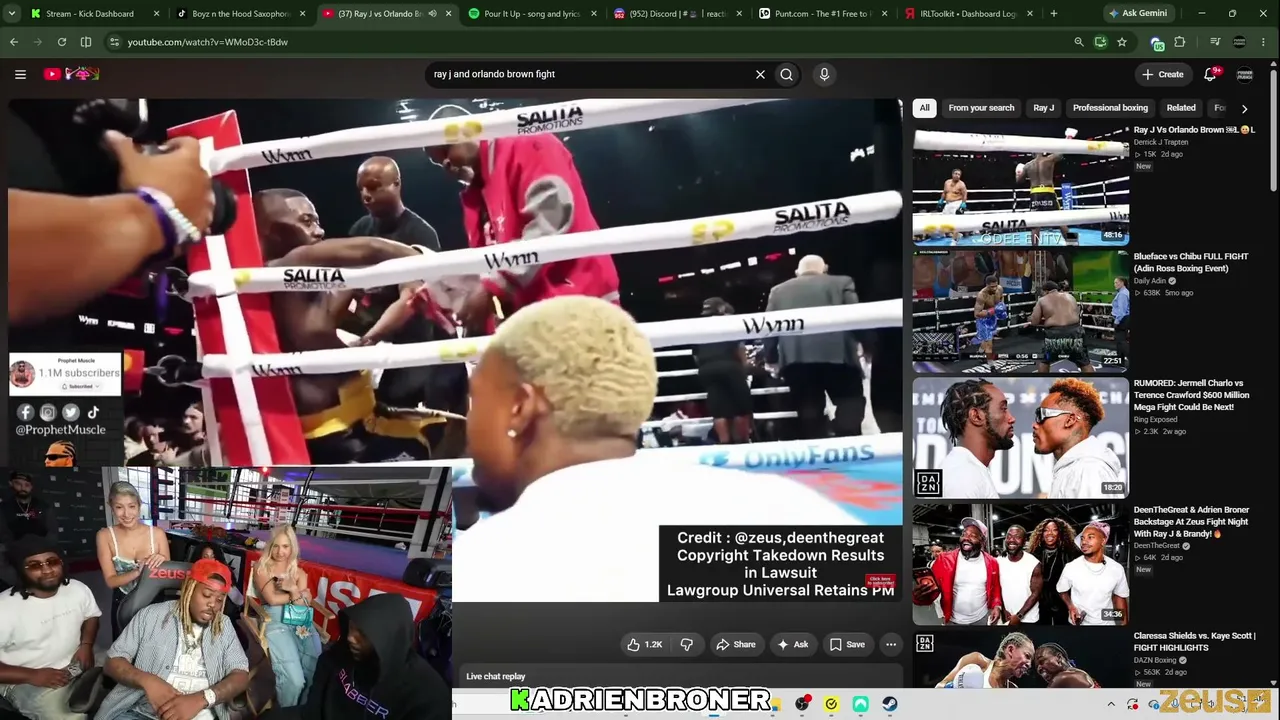Open more actions for the video
1280x720 pixels.
point(891,645)
